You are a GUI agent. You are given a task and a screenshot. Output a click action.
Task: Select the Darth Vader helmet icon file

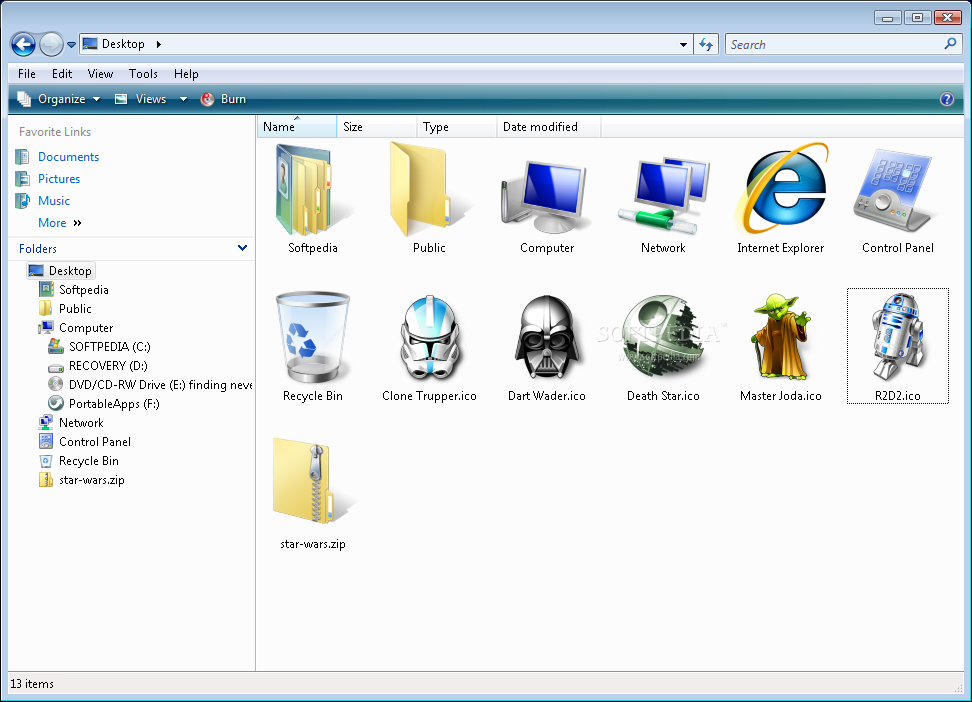[546, 338]
